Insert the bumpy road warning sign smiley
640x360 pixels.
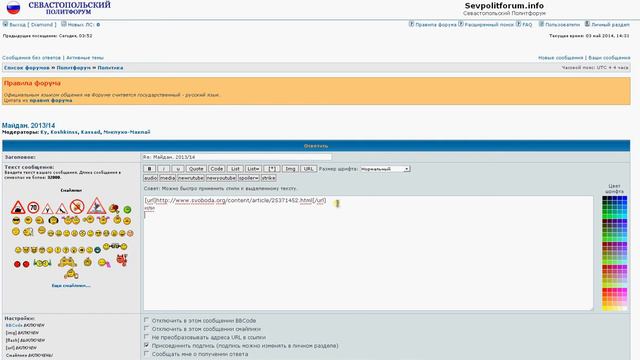tap(18, 207)
